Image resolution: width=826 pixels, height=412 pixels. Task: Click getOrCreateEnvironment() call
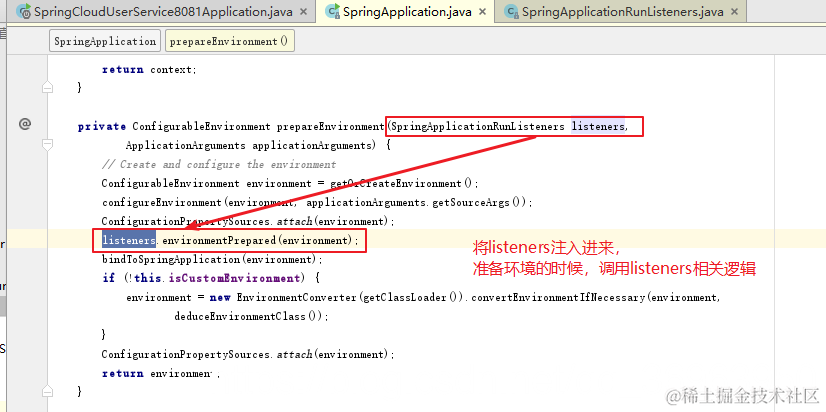click(404, 183)
